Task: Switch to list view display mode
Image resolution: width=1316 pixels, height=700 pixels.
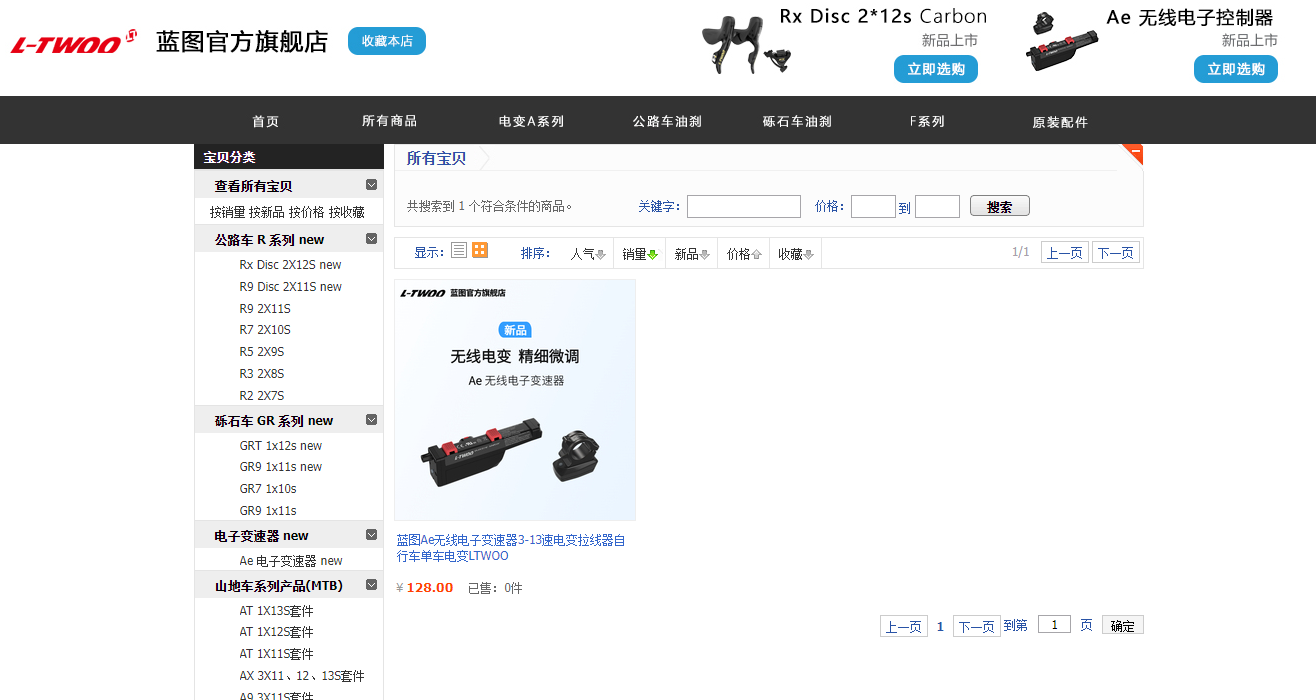Action: (458, 250)
